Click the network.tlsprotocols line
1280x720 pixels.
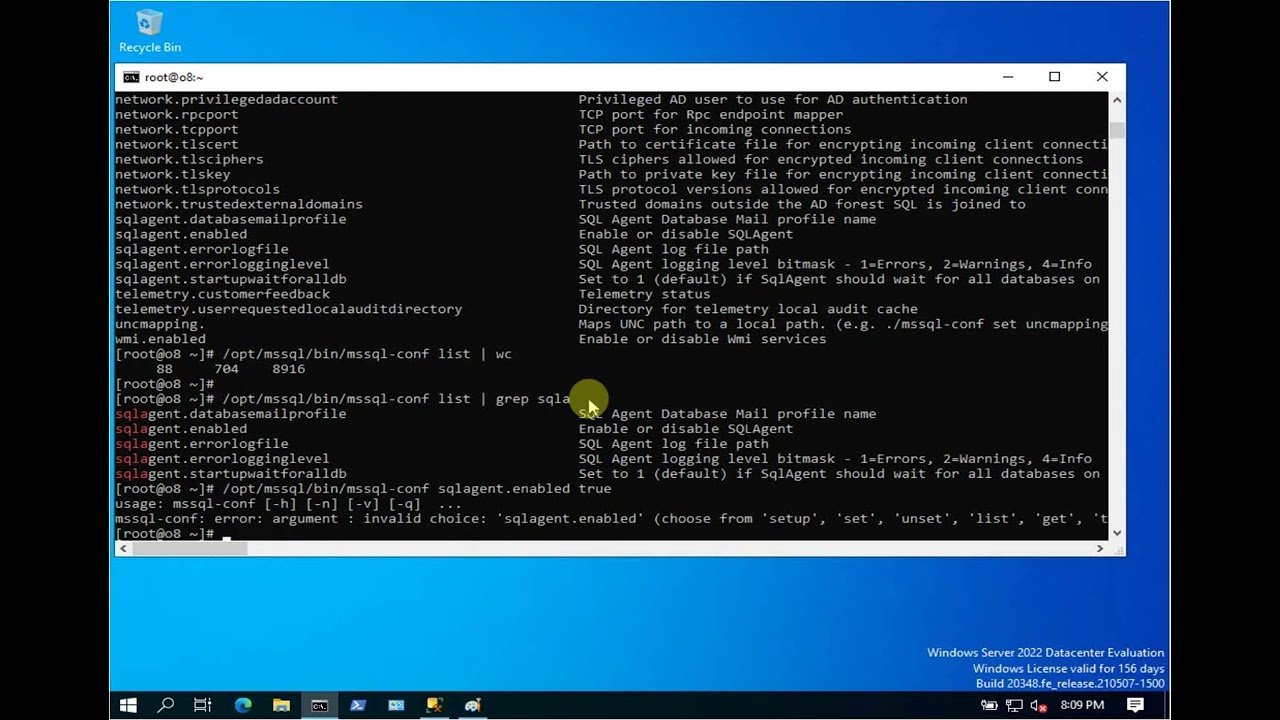coord(611,190)
